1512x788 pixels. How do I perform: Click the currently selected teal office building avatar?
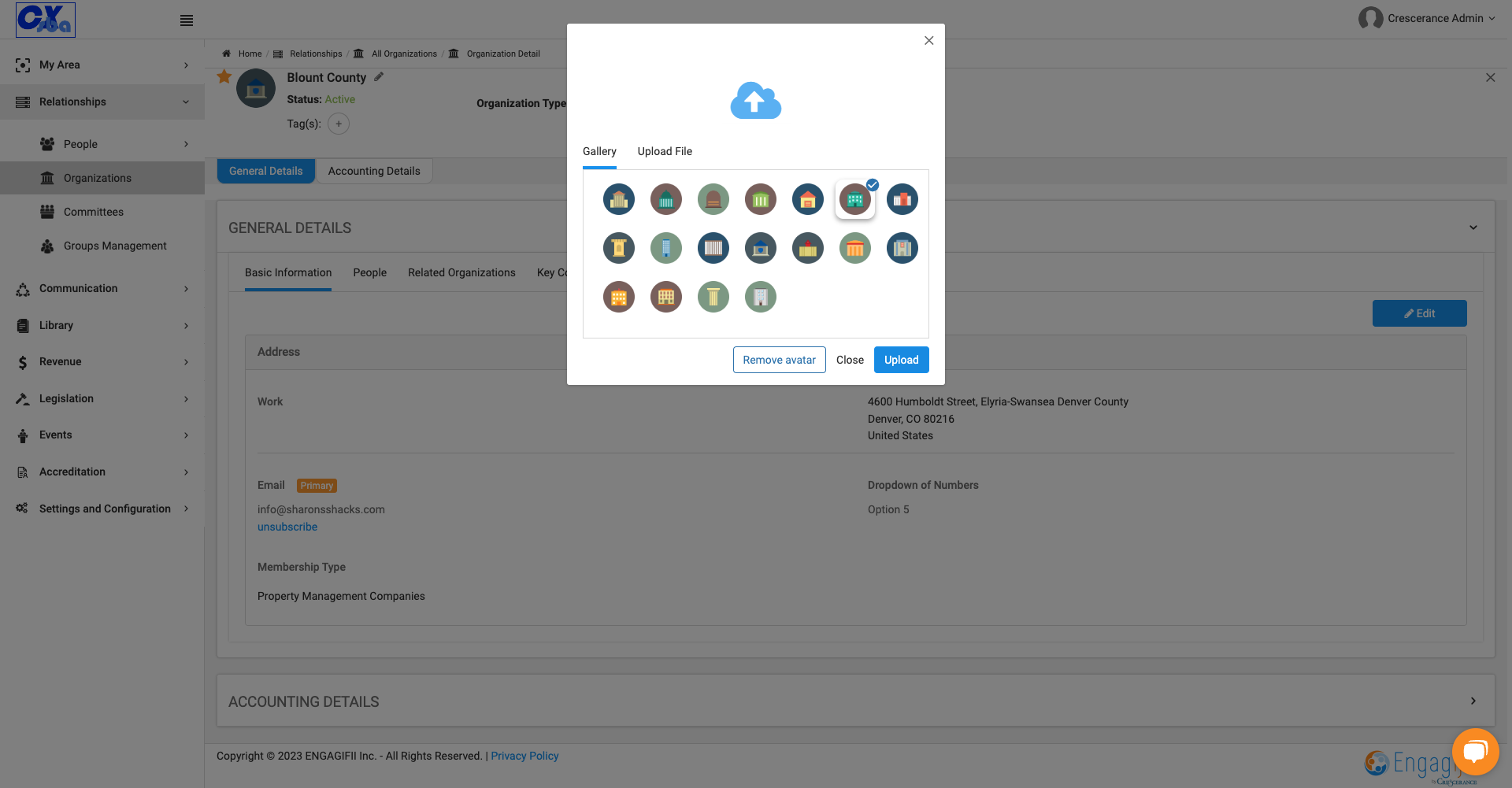click(x=855, y=199)
